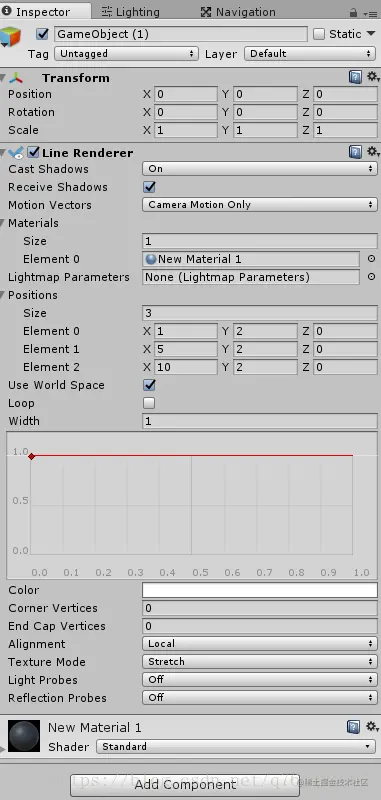Open the Line Renderer help book icon
Screen dimensions: 381x800
tap(355, 152)
